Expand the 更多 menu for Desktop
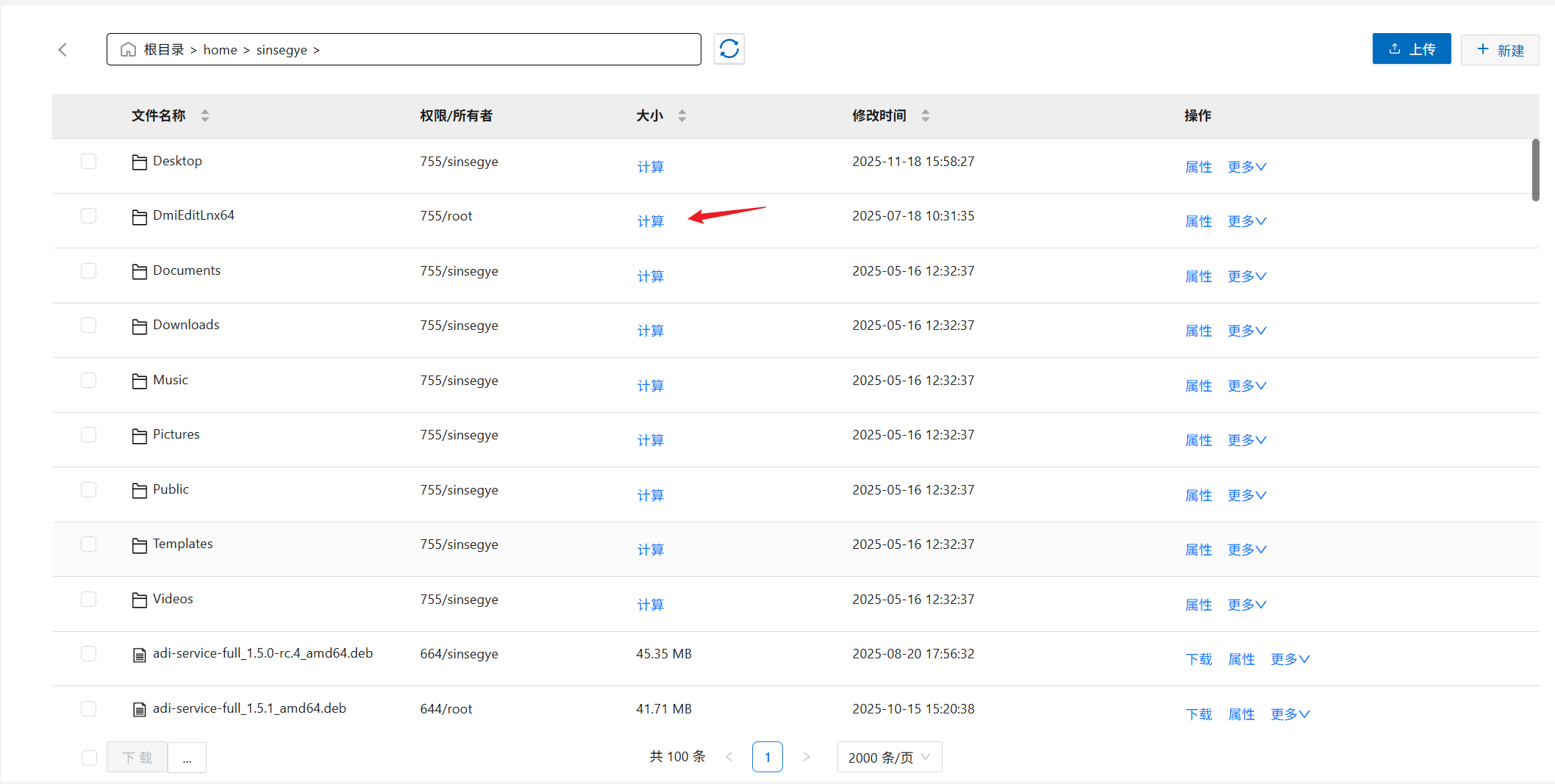The image size is (1555, 784). click(x=1247, y=167)
